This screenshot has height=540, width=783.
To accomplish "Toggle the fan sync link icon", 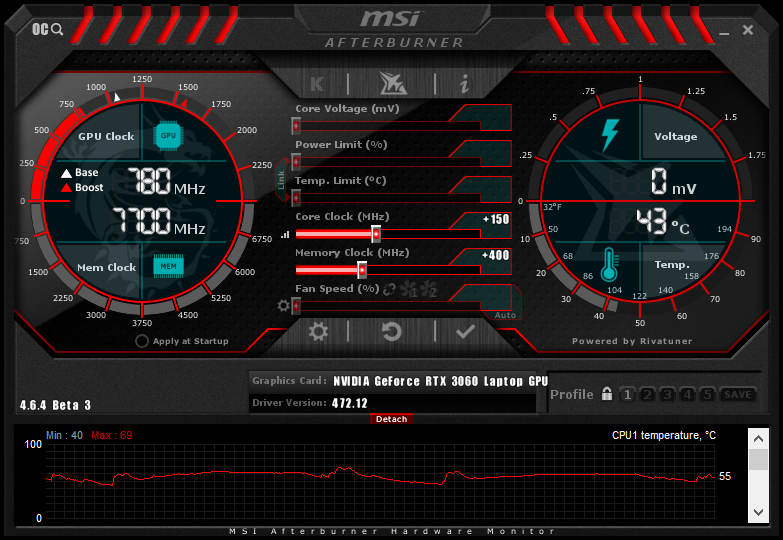I will tap(390, 289).
